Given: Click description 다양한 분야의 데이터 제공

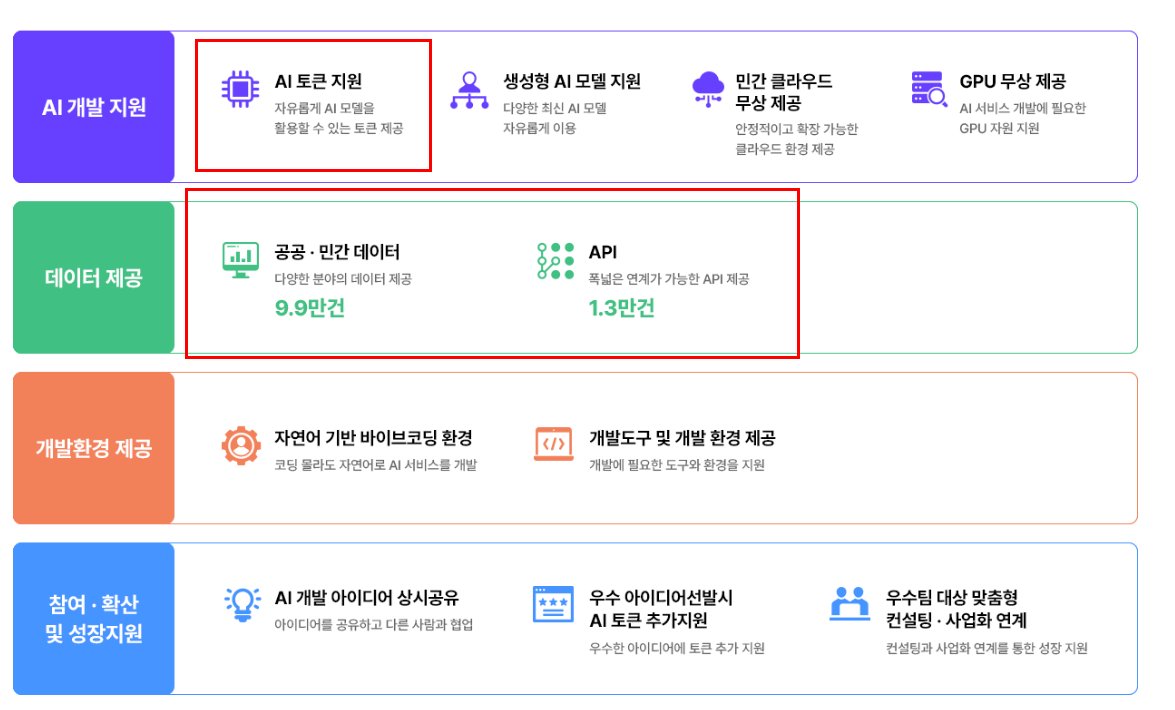Looking at the screenshot, I should pyautogui.click(x=342, y=279).
